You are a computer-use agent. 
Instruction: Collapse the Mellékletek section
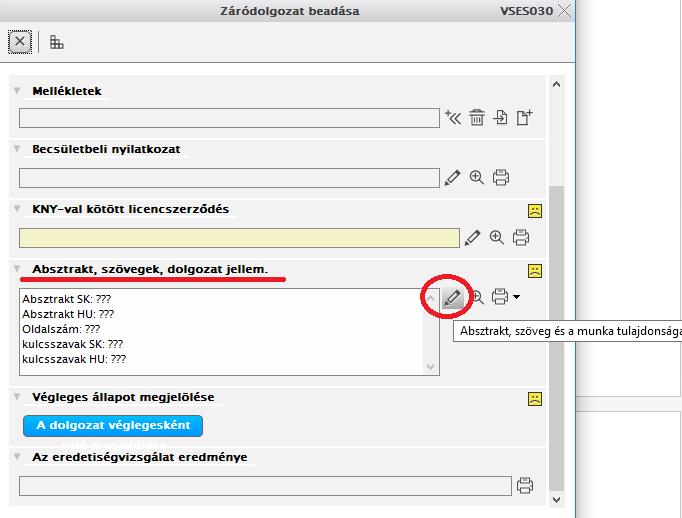[x=17, y=90]
